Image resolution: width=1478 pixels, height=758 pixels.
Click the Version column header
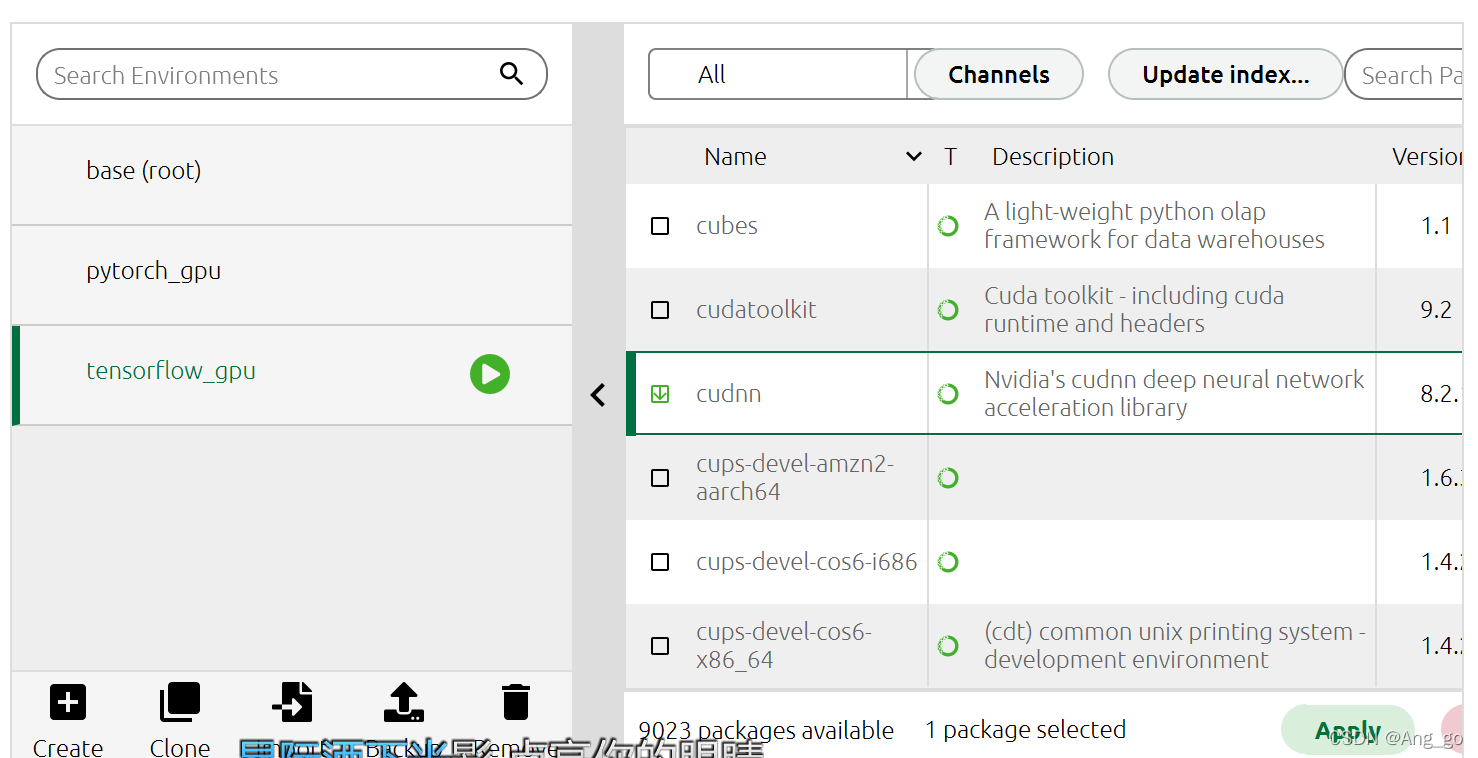pyautogui.click(x=1427, y=157)
